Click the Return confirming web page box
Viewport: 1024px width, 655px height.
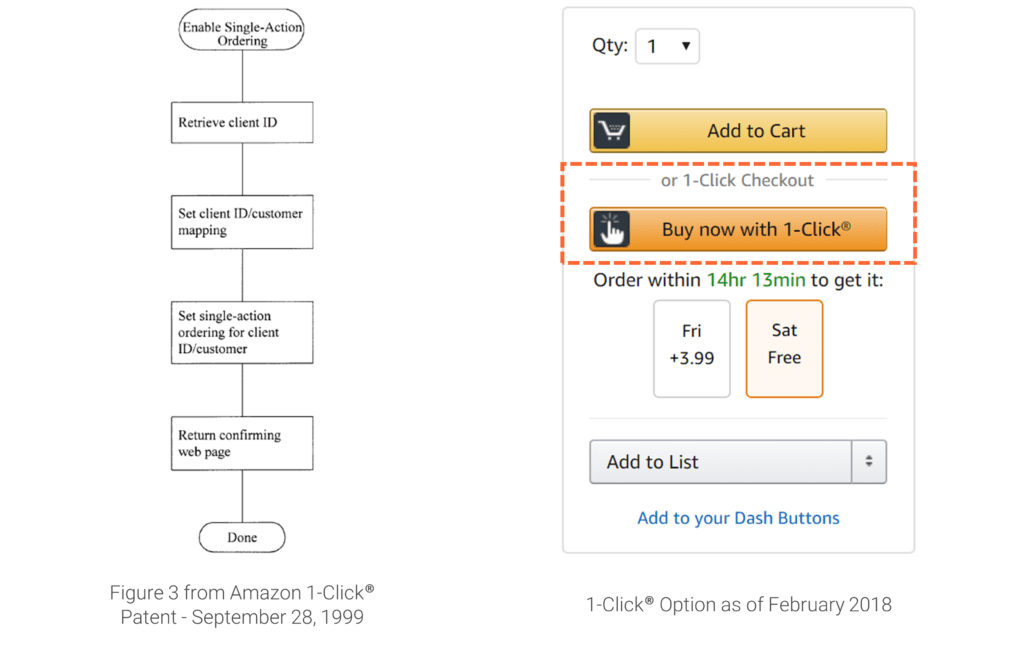coord(242,443)
